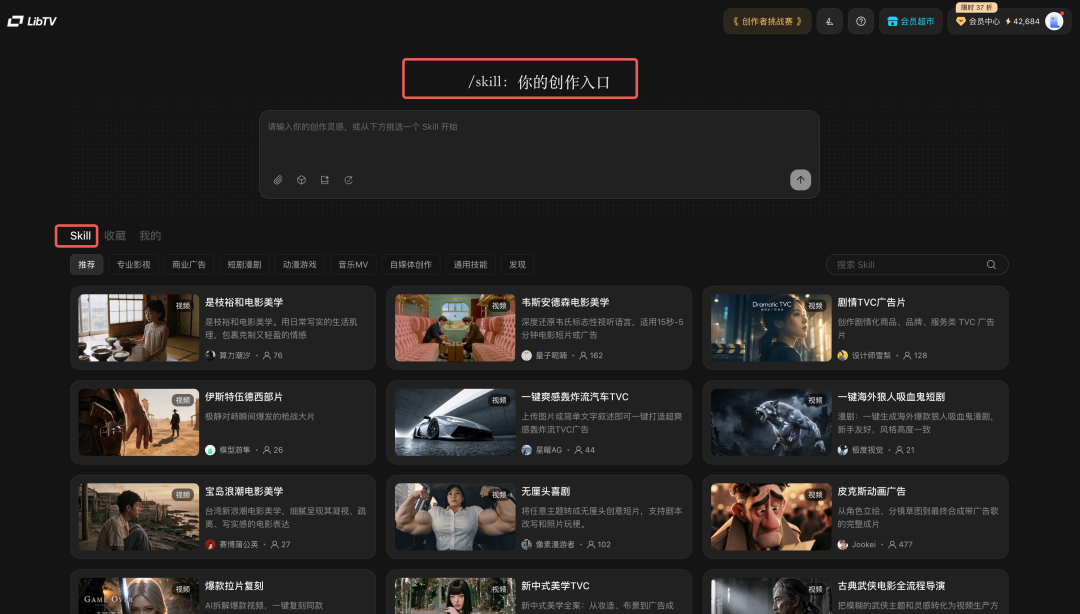Click the 韦斯安德森电影美学 title
1080x614 pixels.
tap(565, 303)
